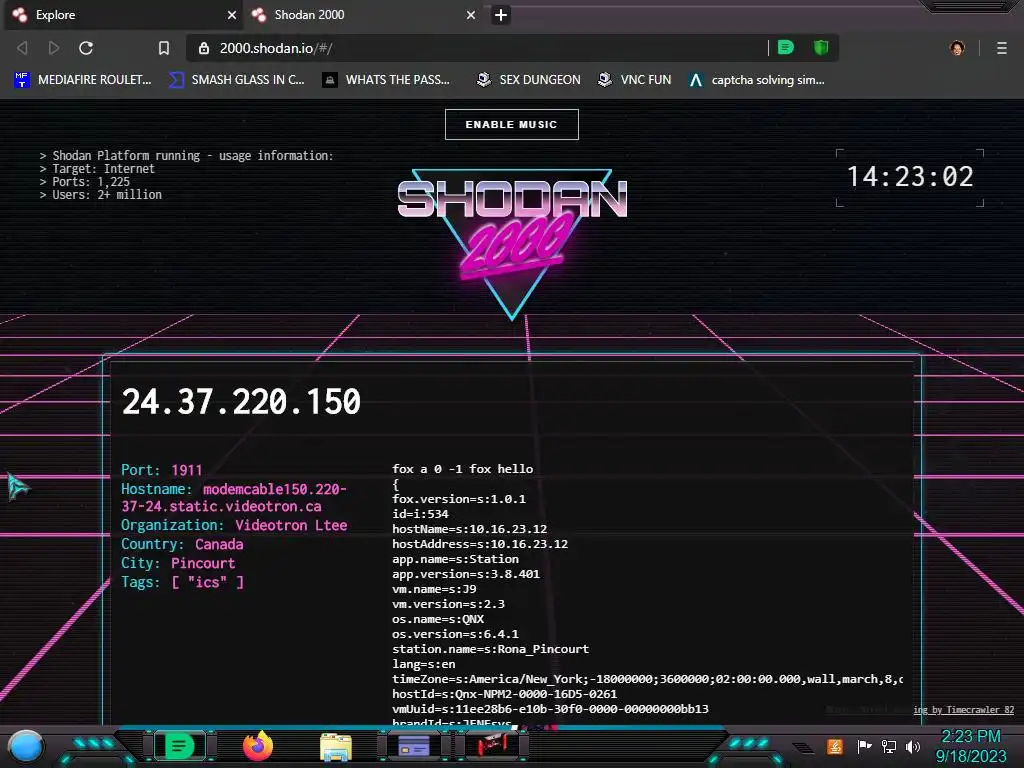This screenshot has height=768, width=1024.
Task: Click the IP address 24.37.220.150 heading
Action: (241, 401)
